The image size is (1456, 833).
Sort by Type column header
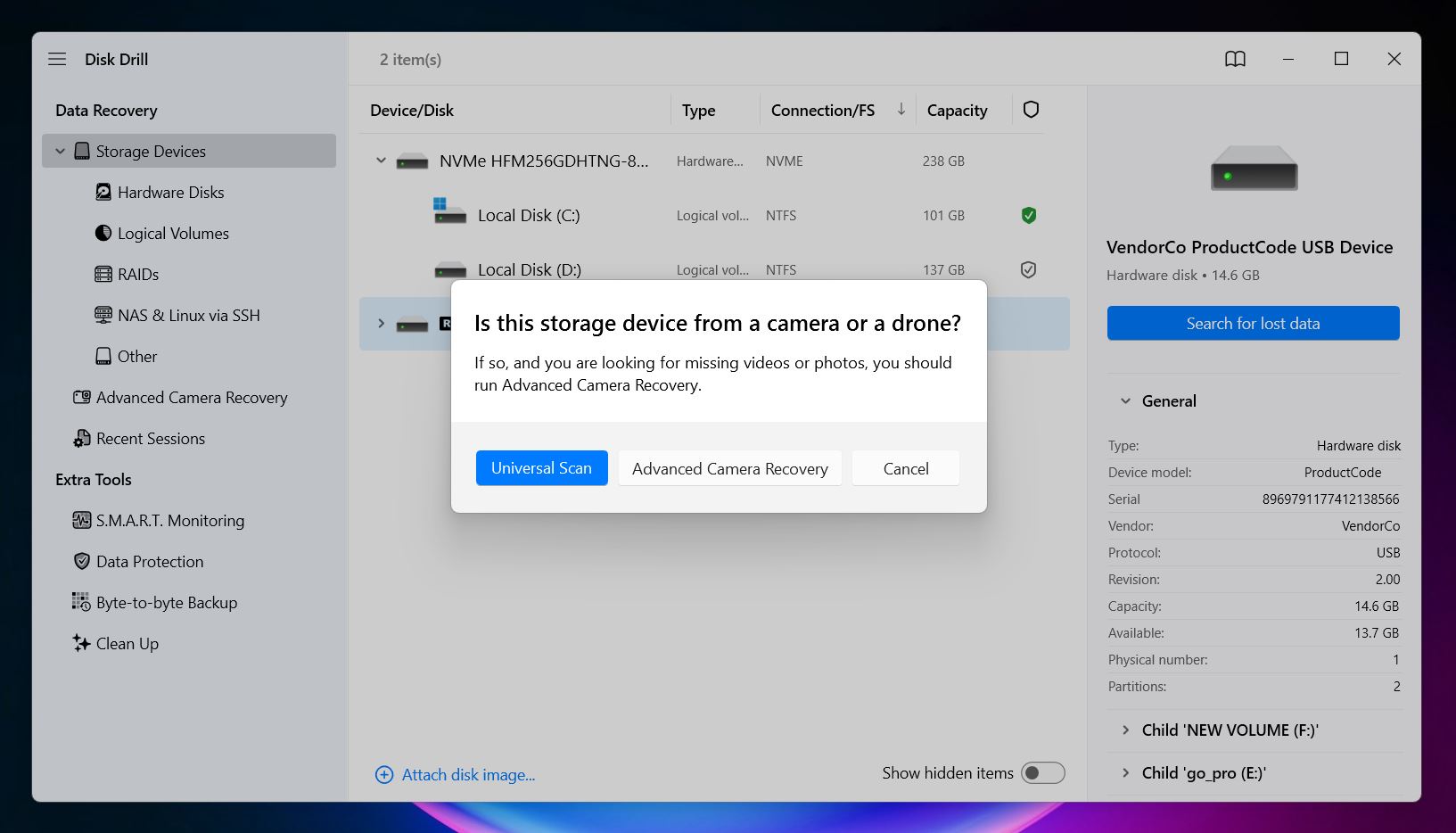tap(699, 110)
